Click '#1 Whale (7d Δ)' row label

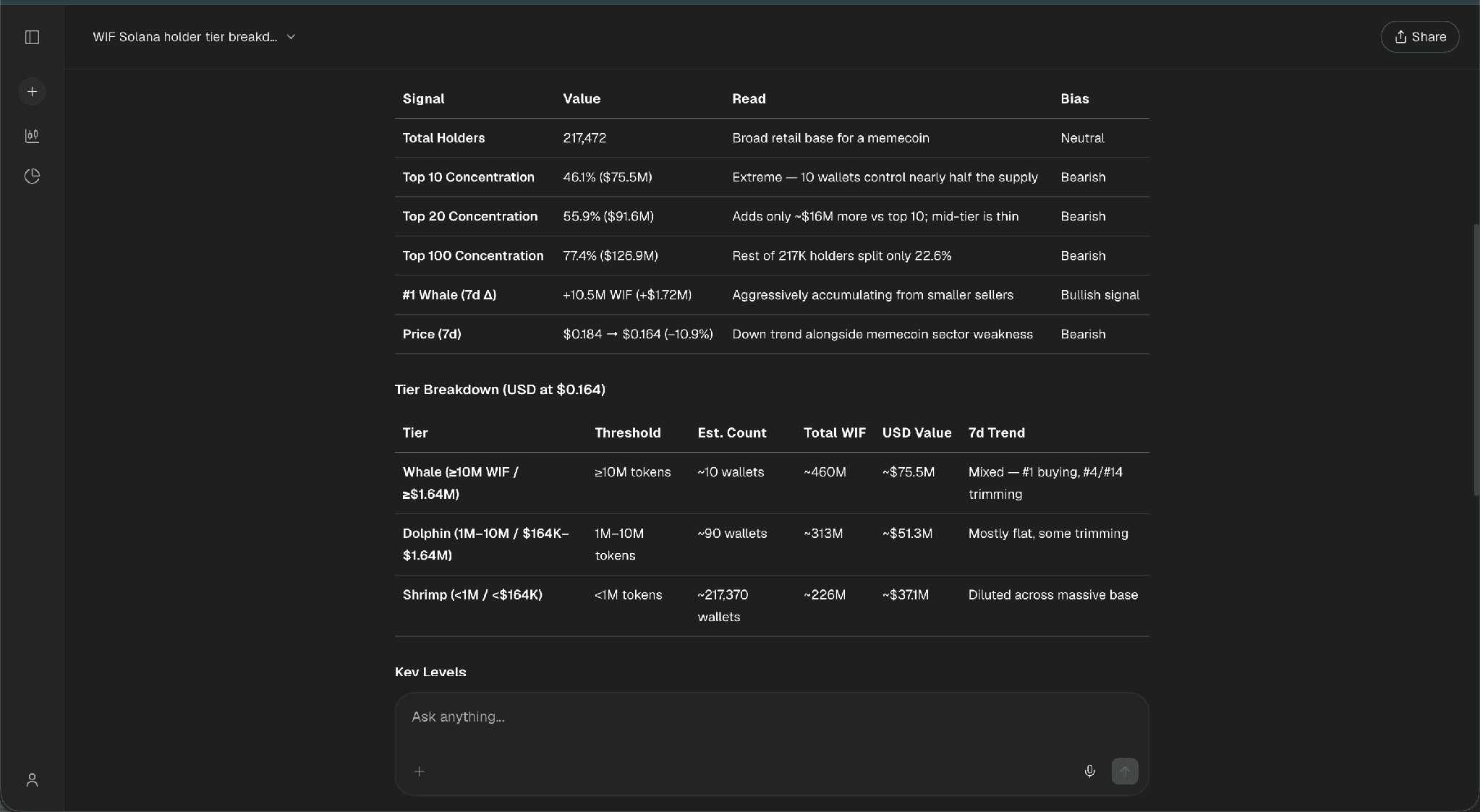point(449,295)
